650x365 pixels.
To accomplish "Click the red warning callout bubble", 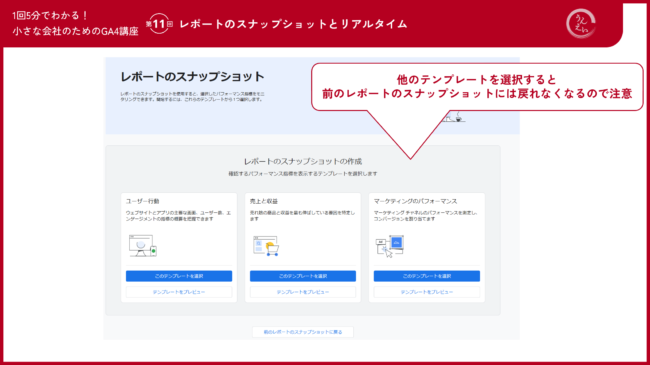I will 477,87.
